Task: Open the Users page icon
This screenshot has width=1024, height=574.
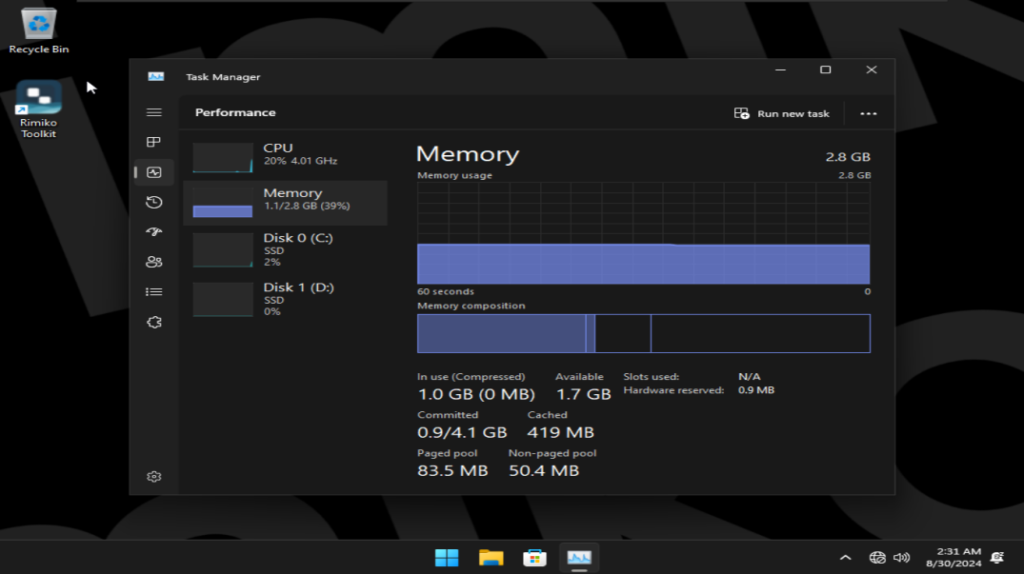Action: pyautogui.click(x=154, y=262)
